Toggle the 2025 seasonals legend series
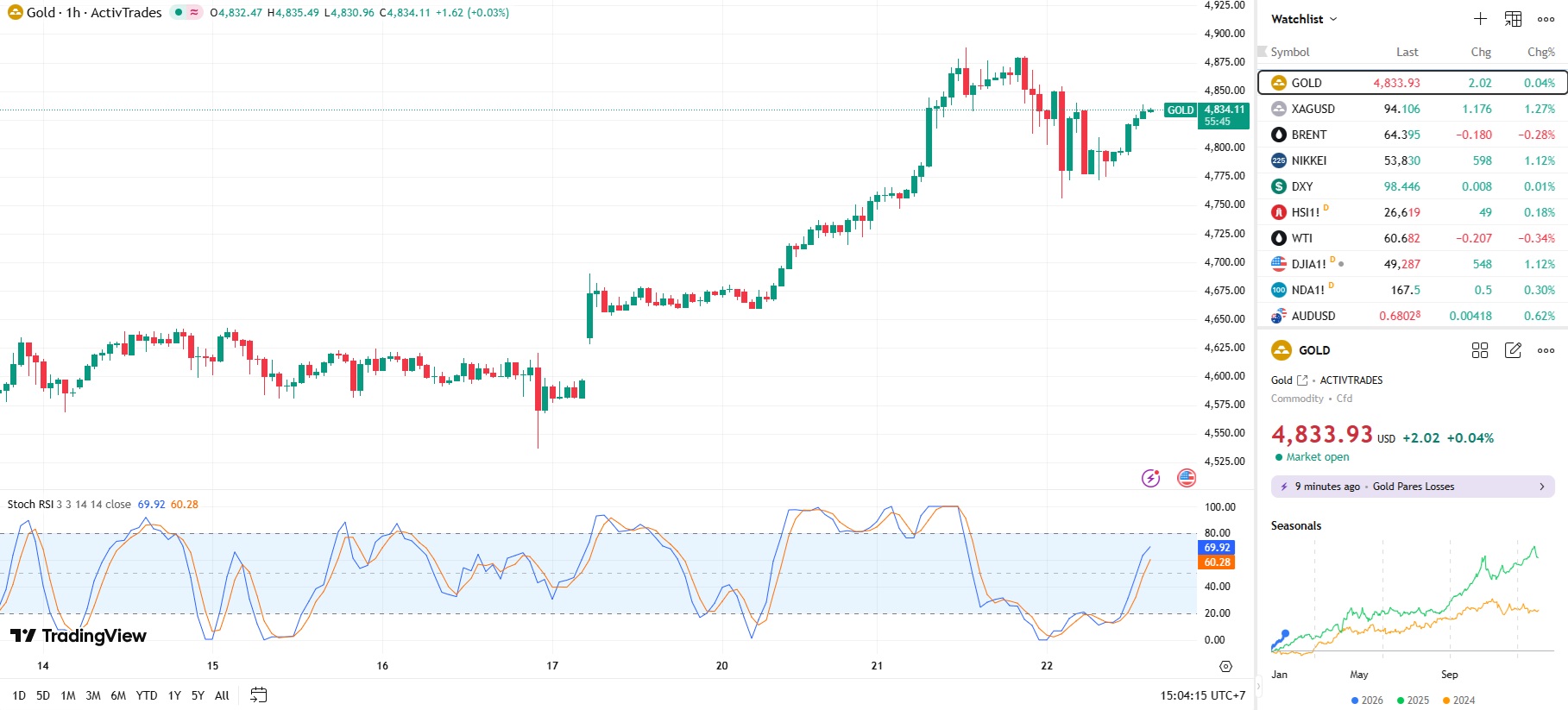The image size is (1568, 710). (1413, 701)
